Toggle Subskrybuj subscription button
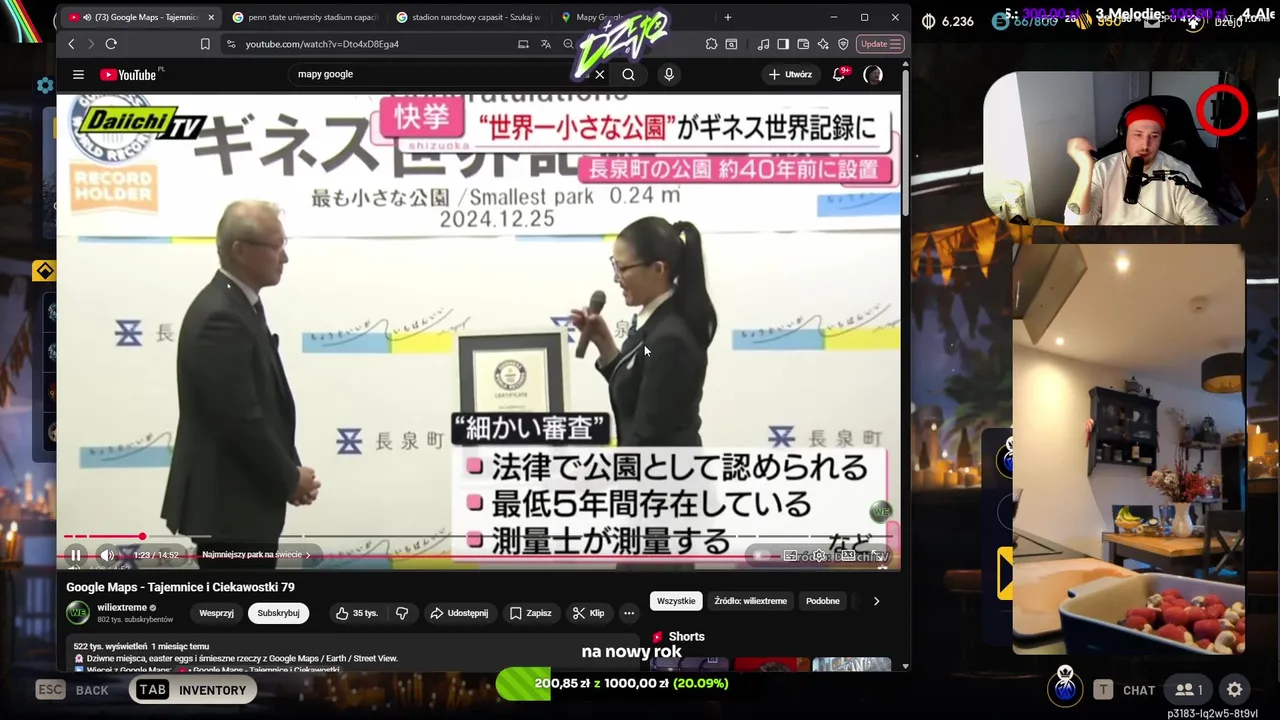 coord(278,613)
